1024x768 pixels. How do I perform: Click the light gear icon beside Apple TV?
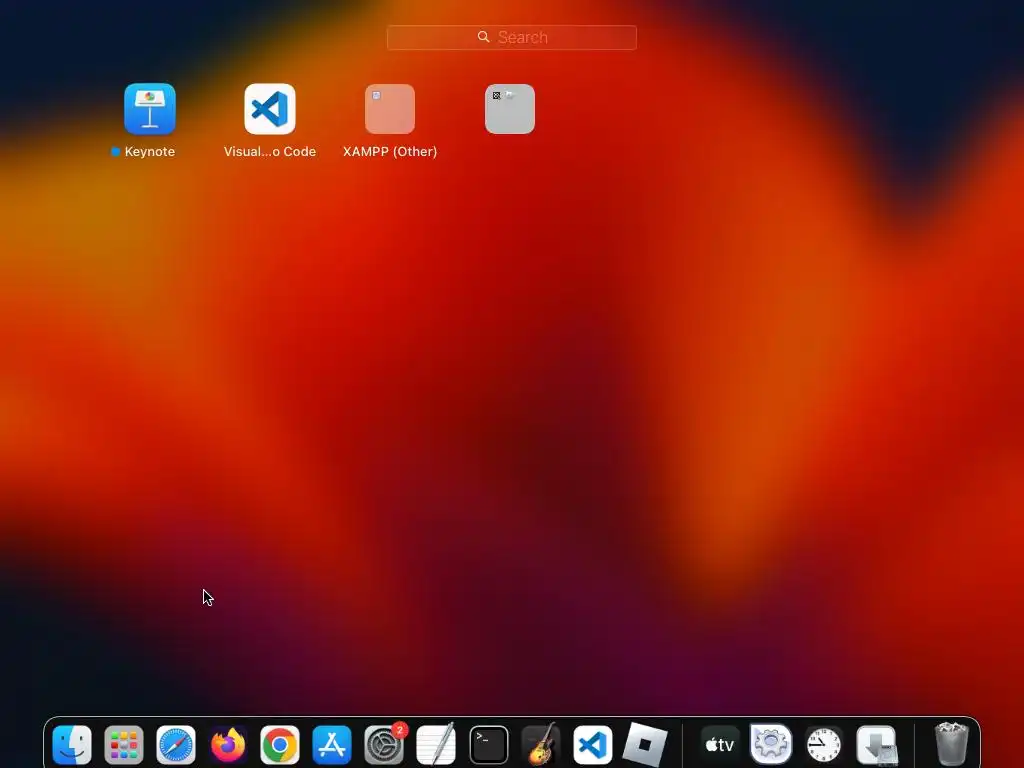771,744
